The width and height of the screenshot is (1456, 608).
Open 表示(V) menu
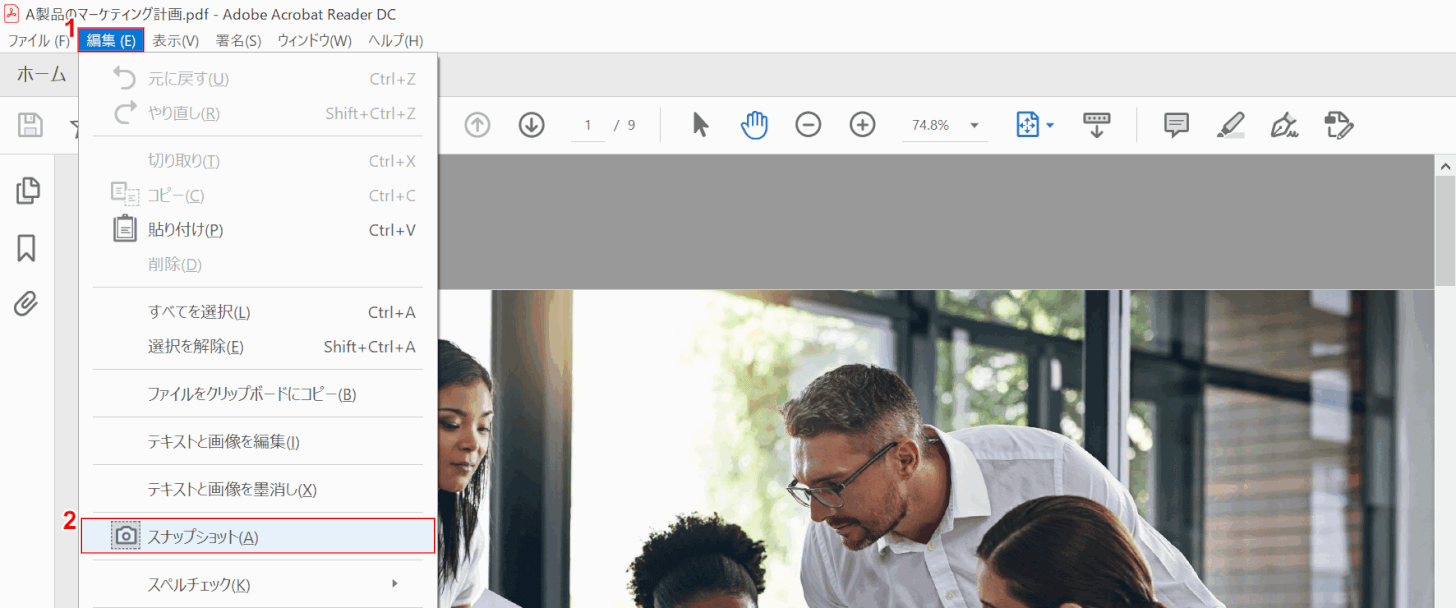tap(176, 40)
